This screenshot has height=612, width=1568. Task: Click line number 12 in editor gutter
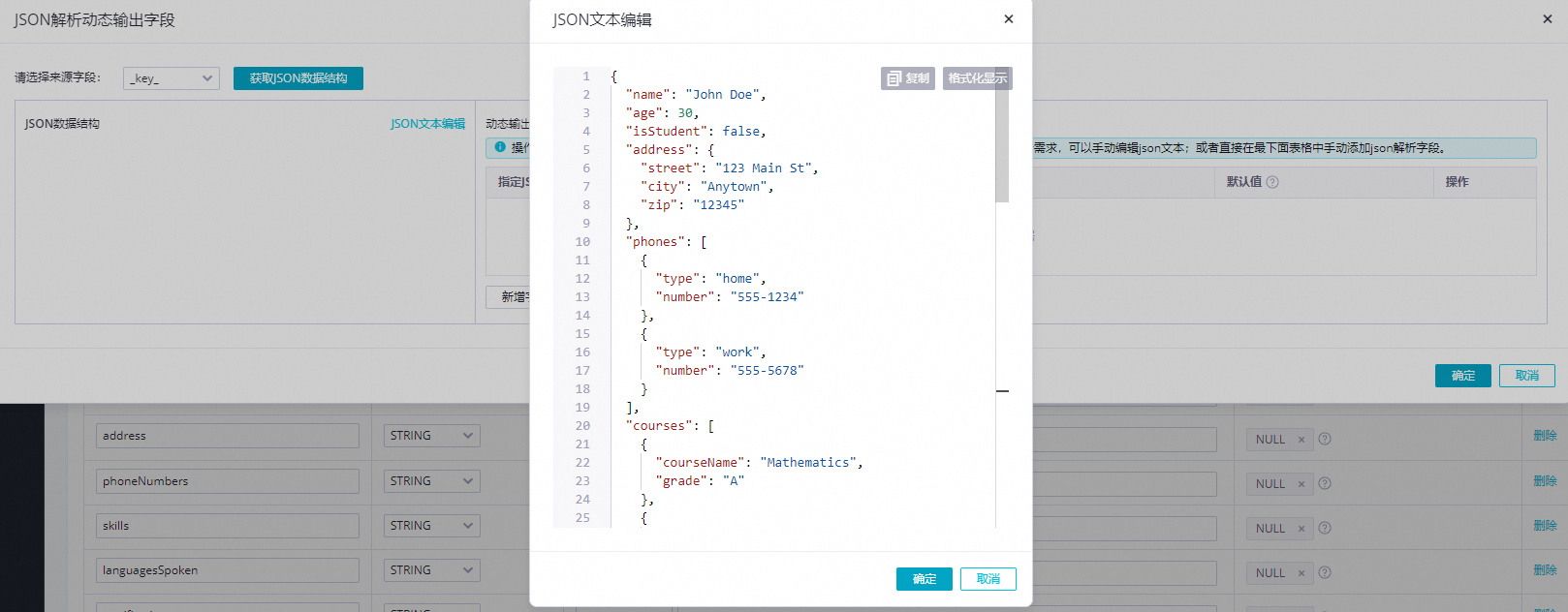pos(582,279)
